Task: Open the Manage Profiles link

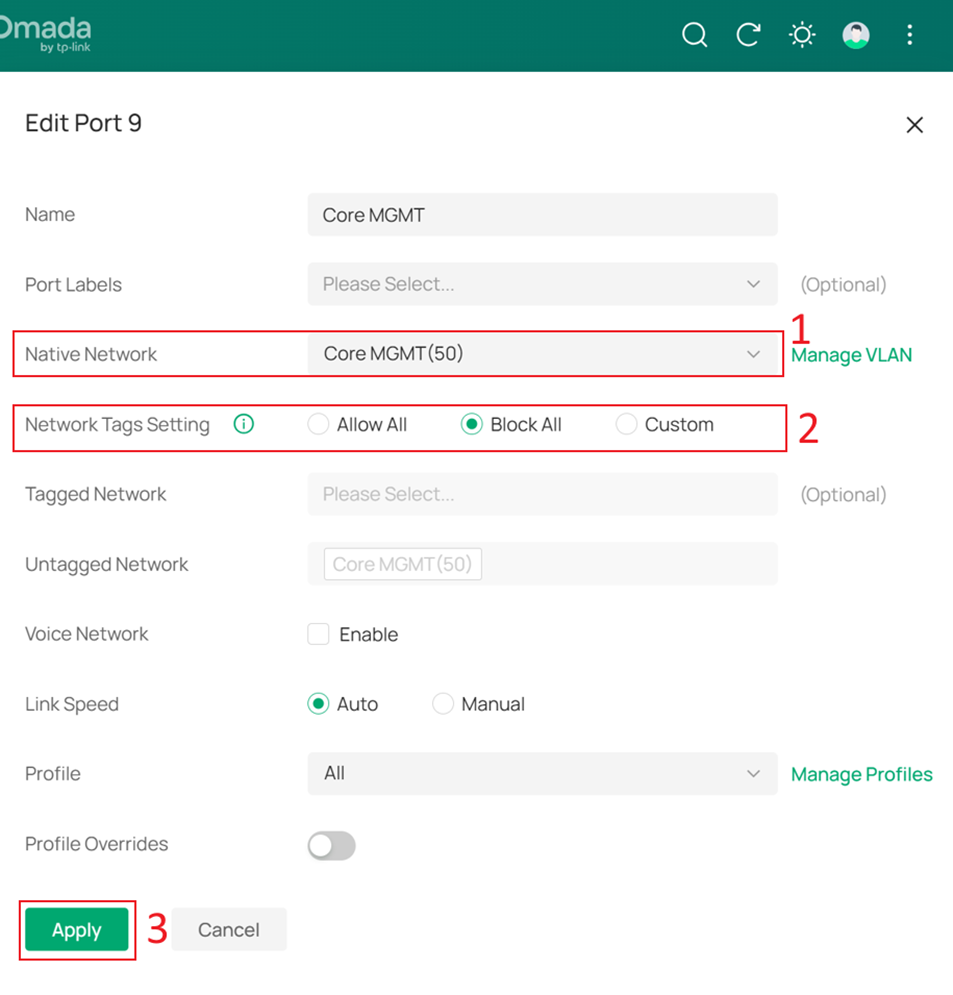Action: (861, 773)
